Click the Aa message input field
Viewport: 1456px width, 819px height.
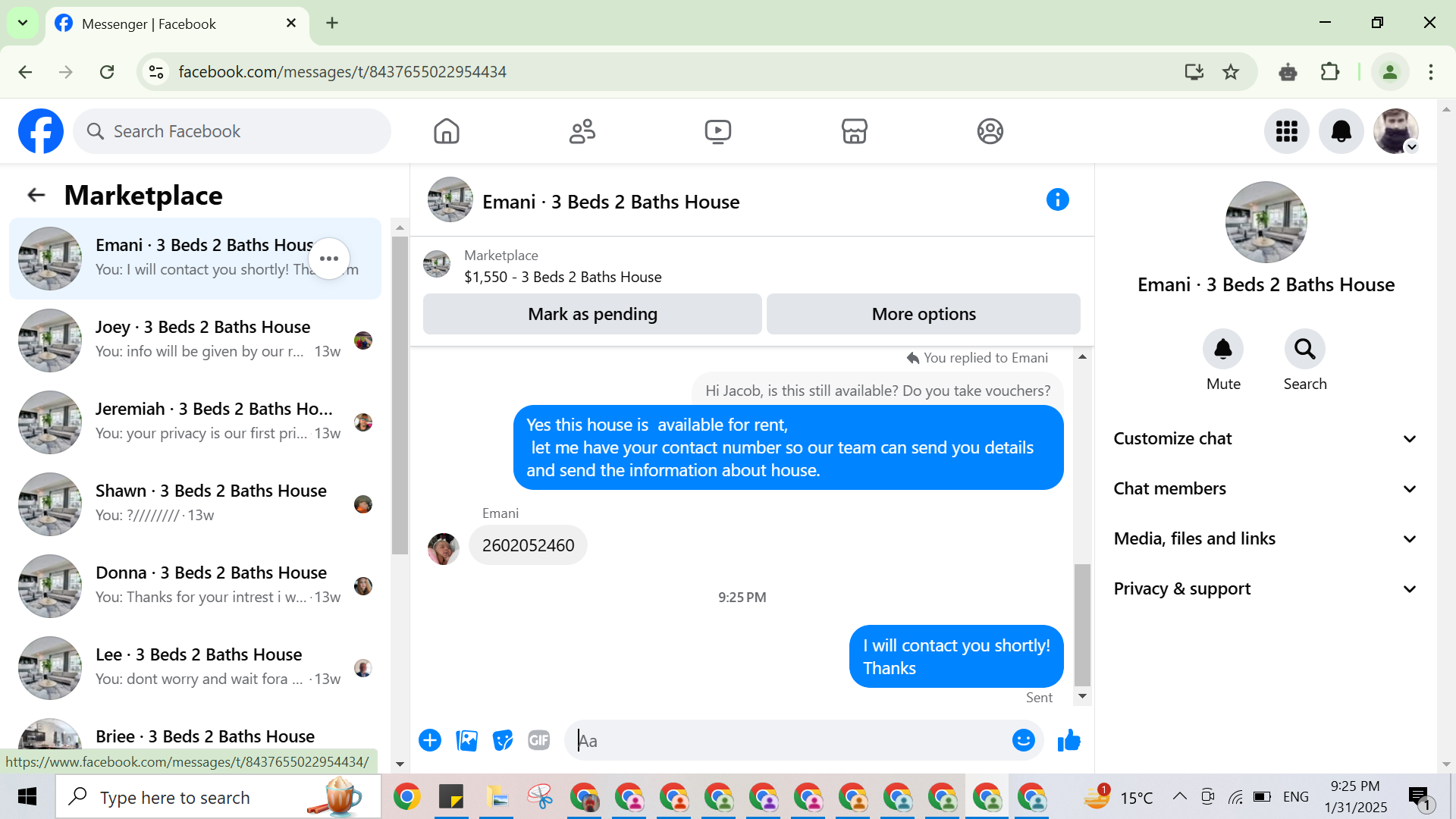click(x=789, y=740)
